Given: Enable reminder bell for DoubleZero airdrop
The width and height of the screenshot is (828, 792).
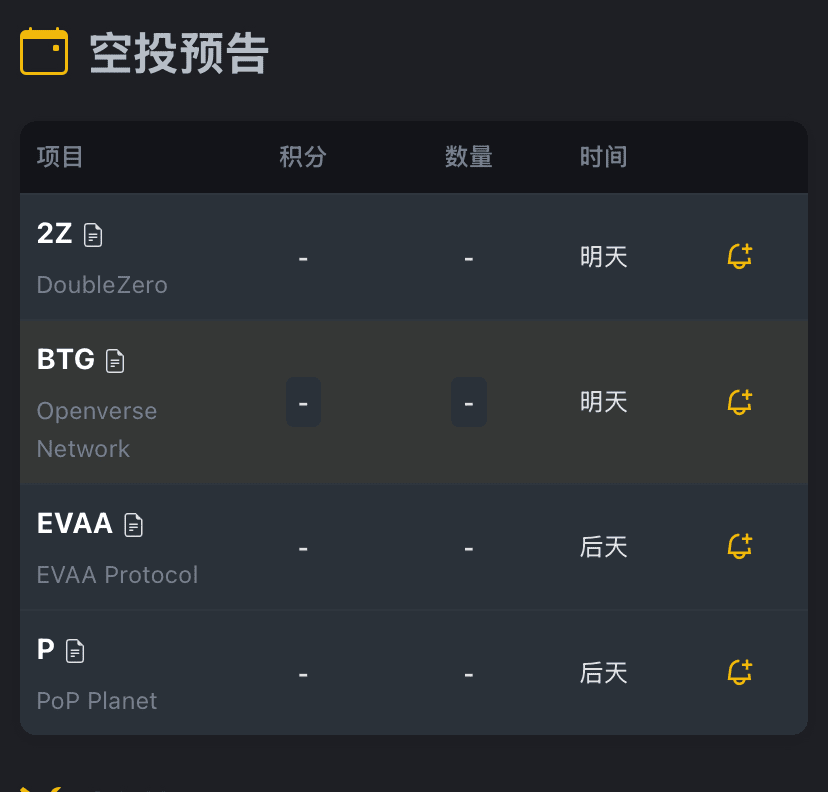Looking at the screenshot, I should click(x=739, y=257).
